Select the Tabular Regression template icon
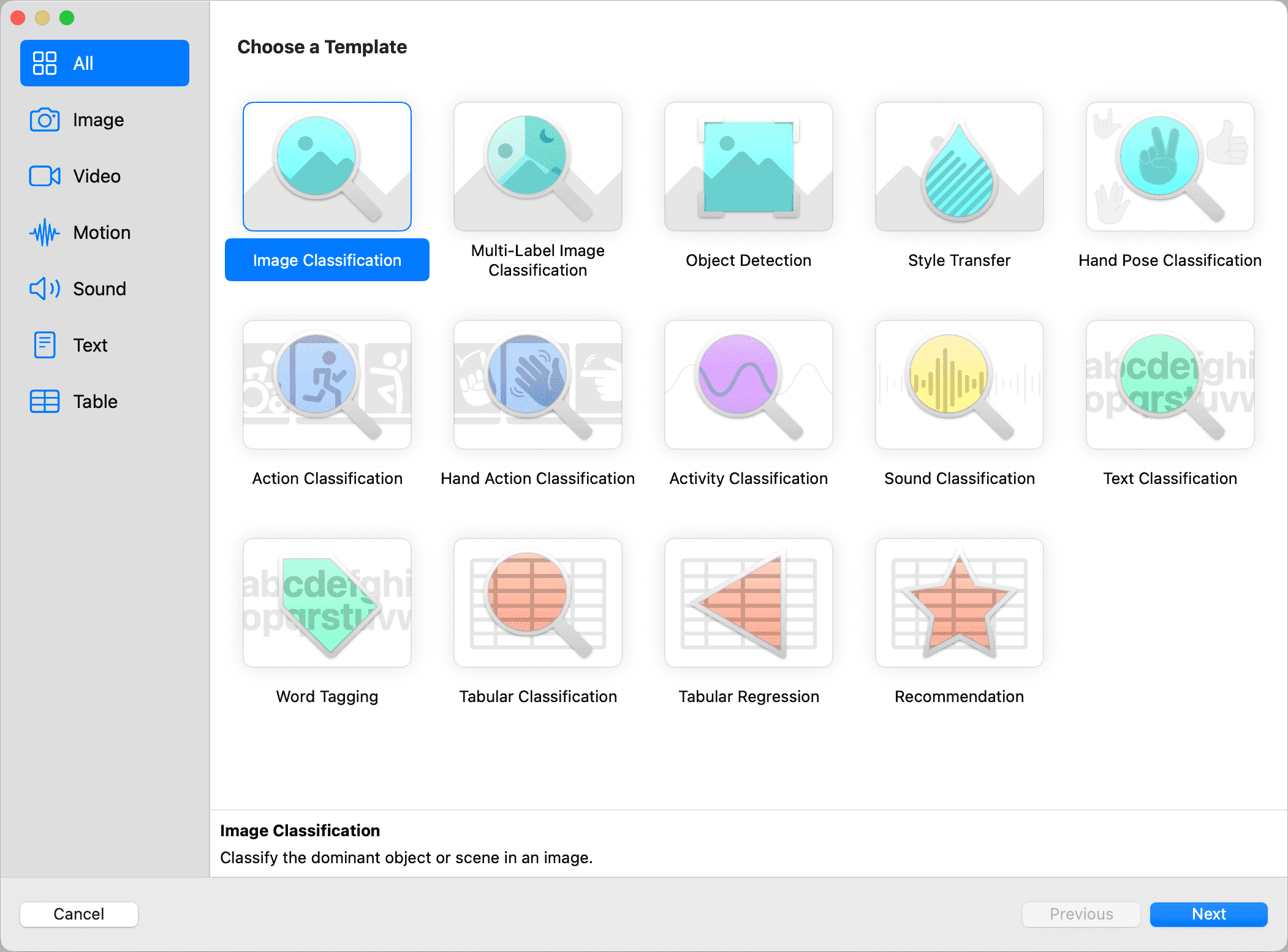1288x952 pixels. pyautogui.click(x=748, y=603)
